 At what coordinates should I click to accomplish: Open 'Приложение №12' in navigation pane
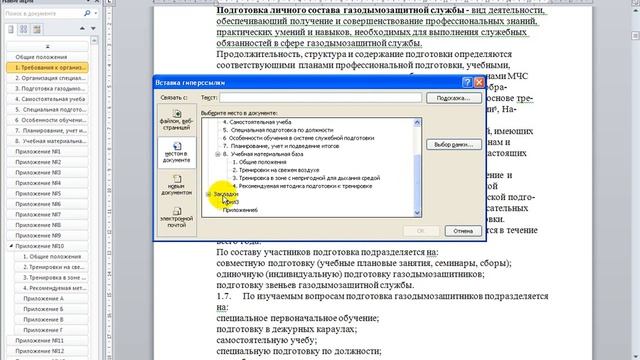point(47,351)
